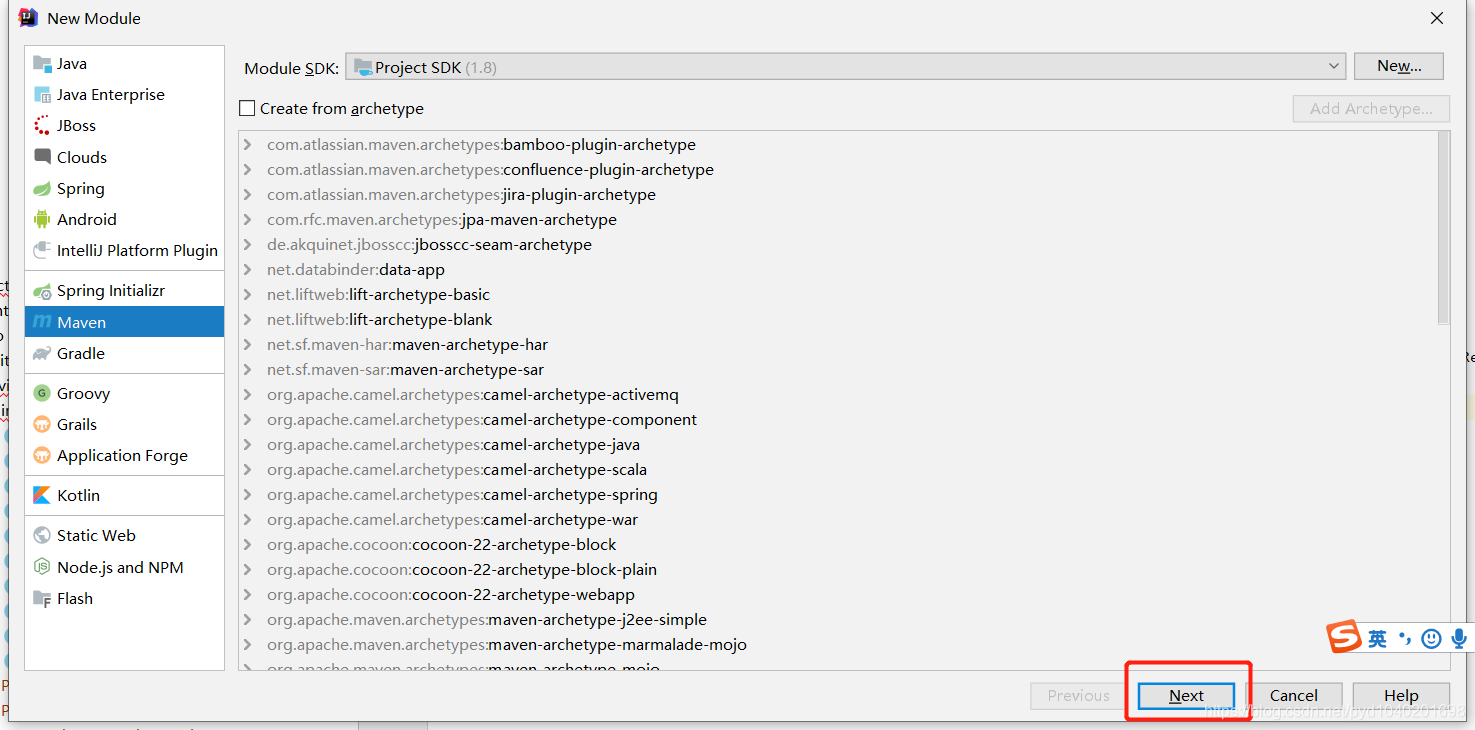
Task: Expand net.databinder data-app entry
Action: (x=248, y=270)
